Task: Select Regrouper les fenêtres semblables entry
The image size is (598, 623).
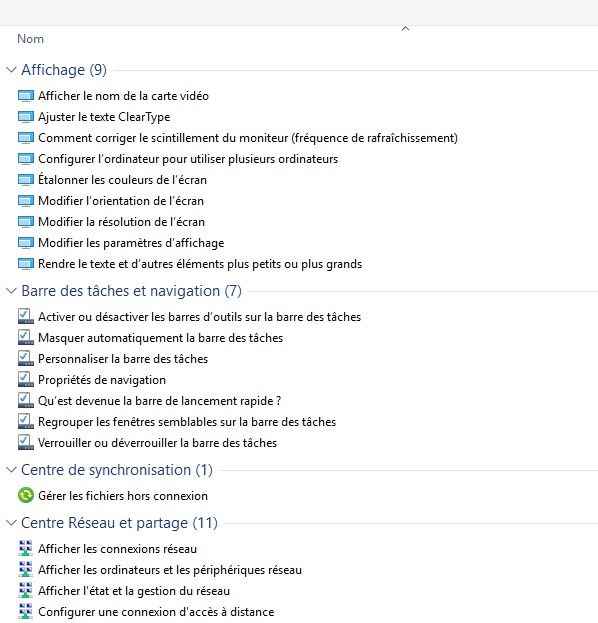Action: [x=187, y=422]
